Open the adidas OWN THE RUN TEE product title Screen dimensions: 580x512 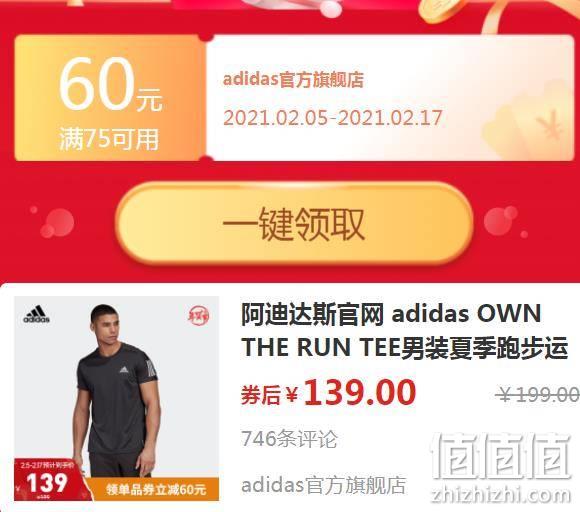404,330
